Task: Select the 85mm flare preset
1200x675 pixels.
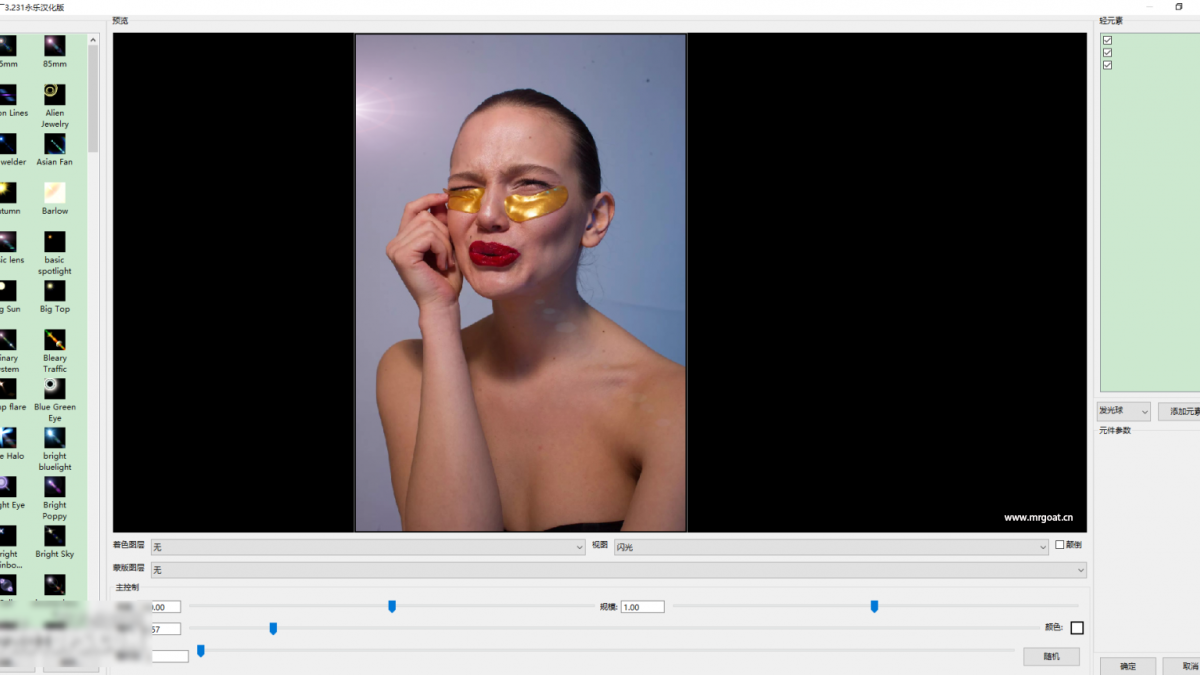Action: 54,46
